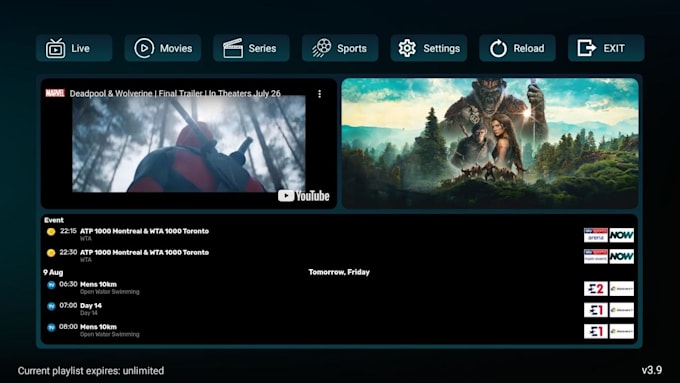Click Sky Sports Arena channel logo

(x=596, y=235)
